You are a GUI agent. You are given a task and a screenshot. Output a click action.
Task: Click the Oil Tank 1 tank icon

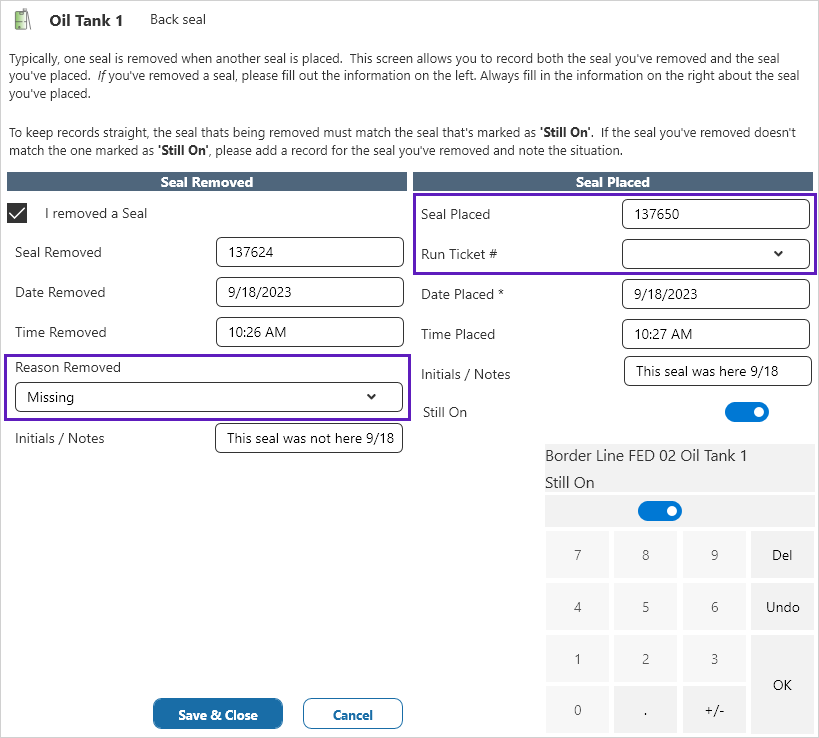point(22,20)
